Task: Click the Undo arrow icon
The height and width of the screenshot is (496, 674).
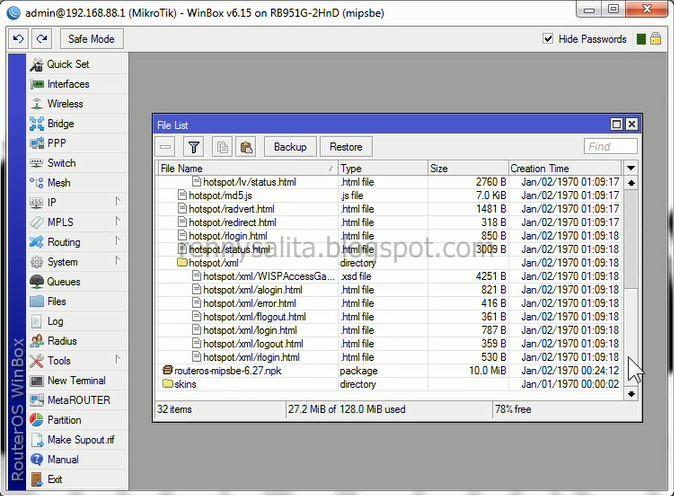Action: pos(18,39)
